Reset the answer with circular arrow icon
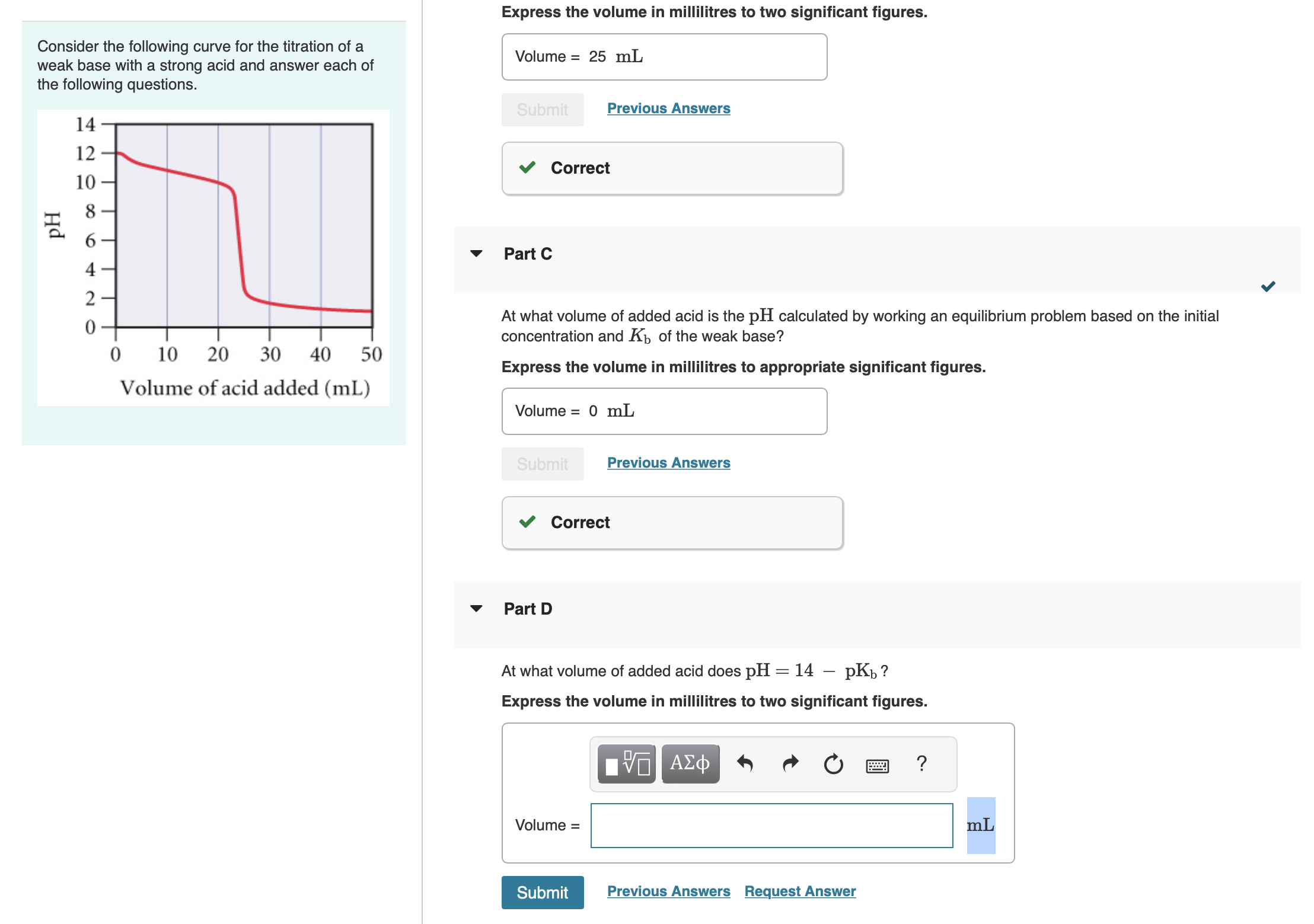Image resolution: width=1314 pixels, height=924 pixels. 833,764
